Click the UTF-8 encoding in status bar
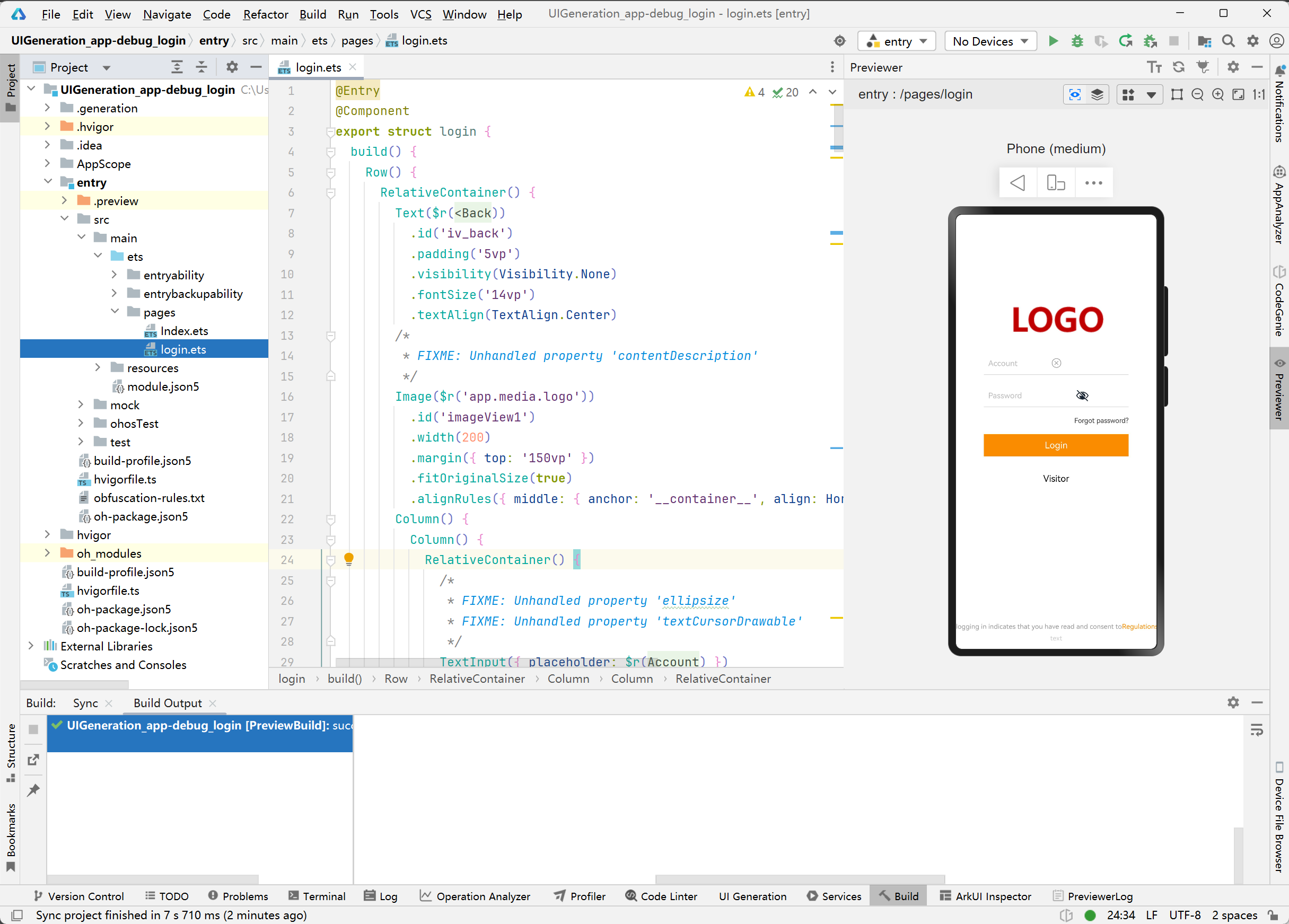The height and width of the screenshot is (924, 1289). pos(1185,915)
